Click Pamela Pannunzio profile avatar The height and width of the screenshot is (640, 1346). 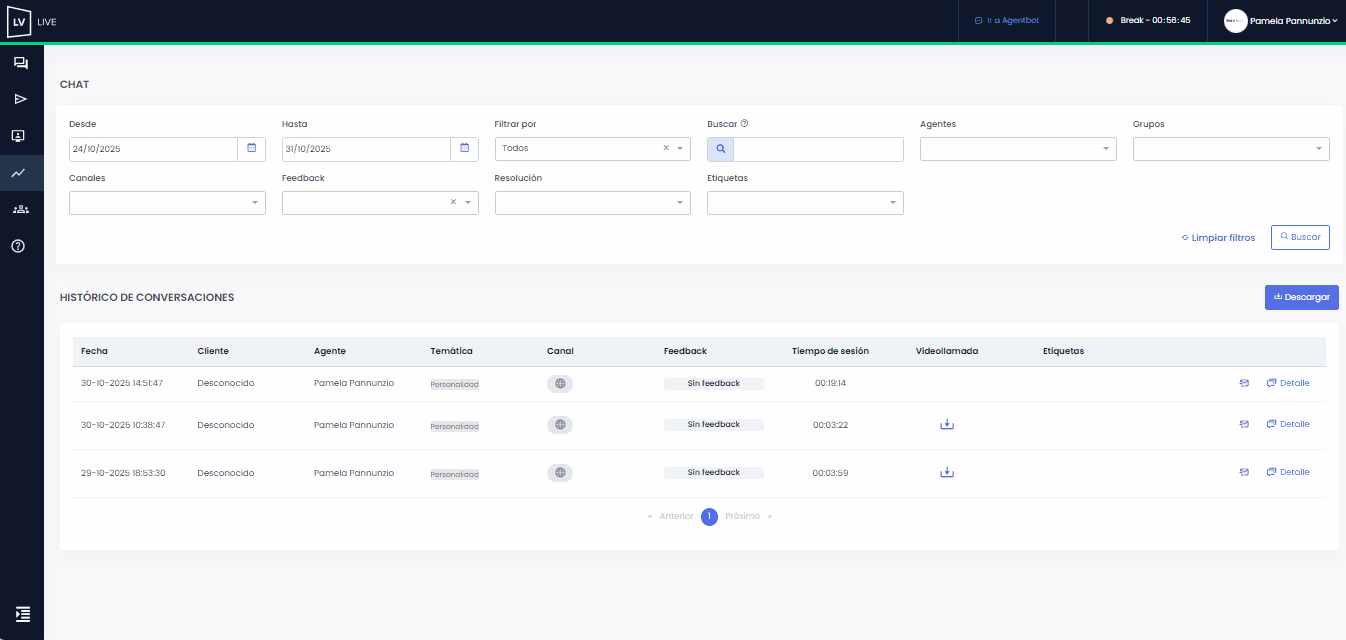point(1235,20)
